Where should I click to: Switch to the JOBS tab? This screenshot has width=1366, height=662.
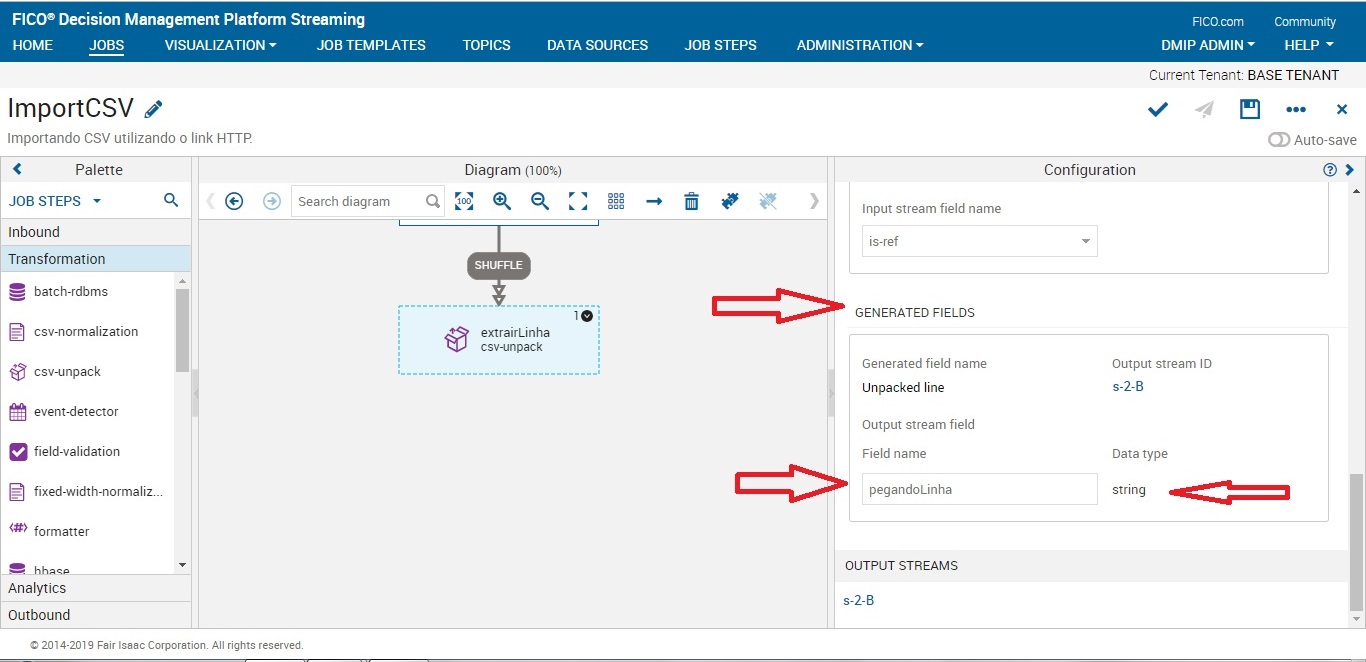click(x=106, y=45)
